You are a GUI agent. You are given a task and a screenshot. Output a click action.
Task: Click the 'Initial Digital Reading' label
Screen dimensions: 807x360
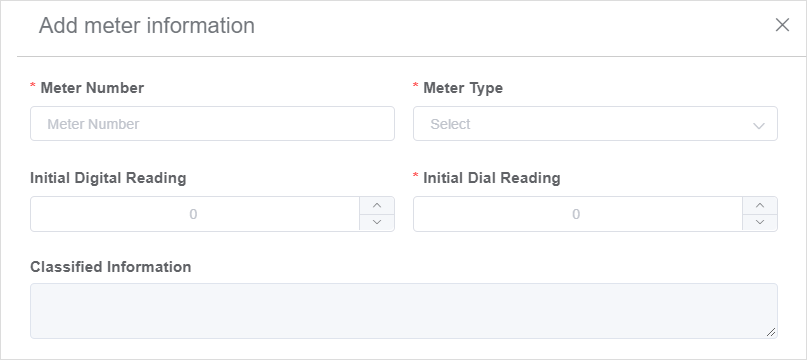coord(108,178)
